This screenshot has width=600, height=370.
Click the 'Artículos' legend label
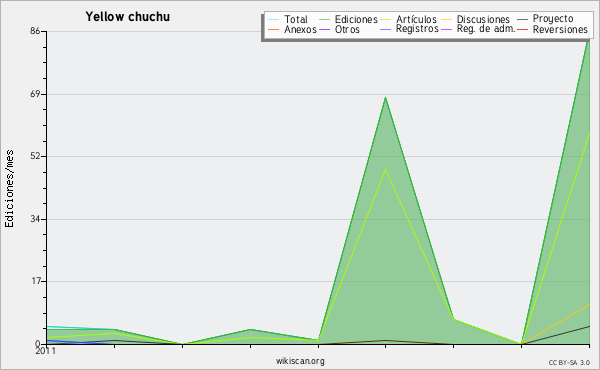click(416, 19)
